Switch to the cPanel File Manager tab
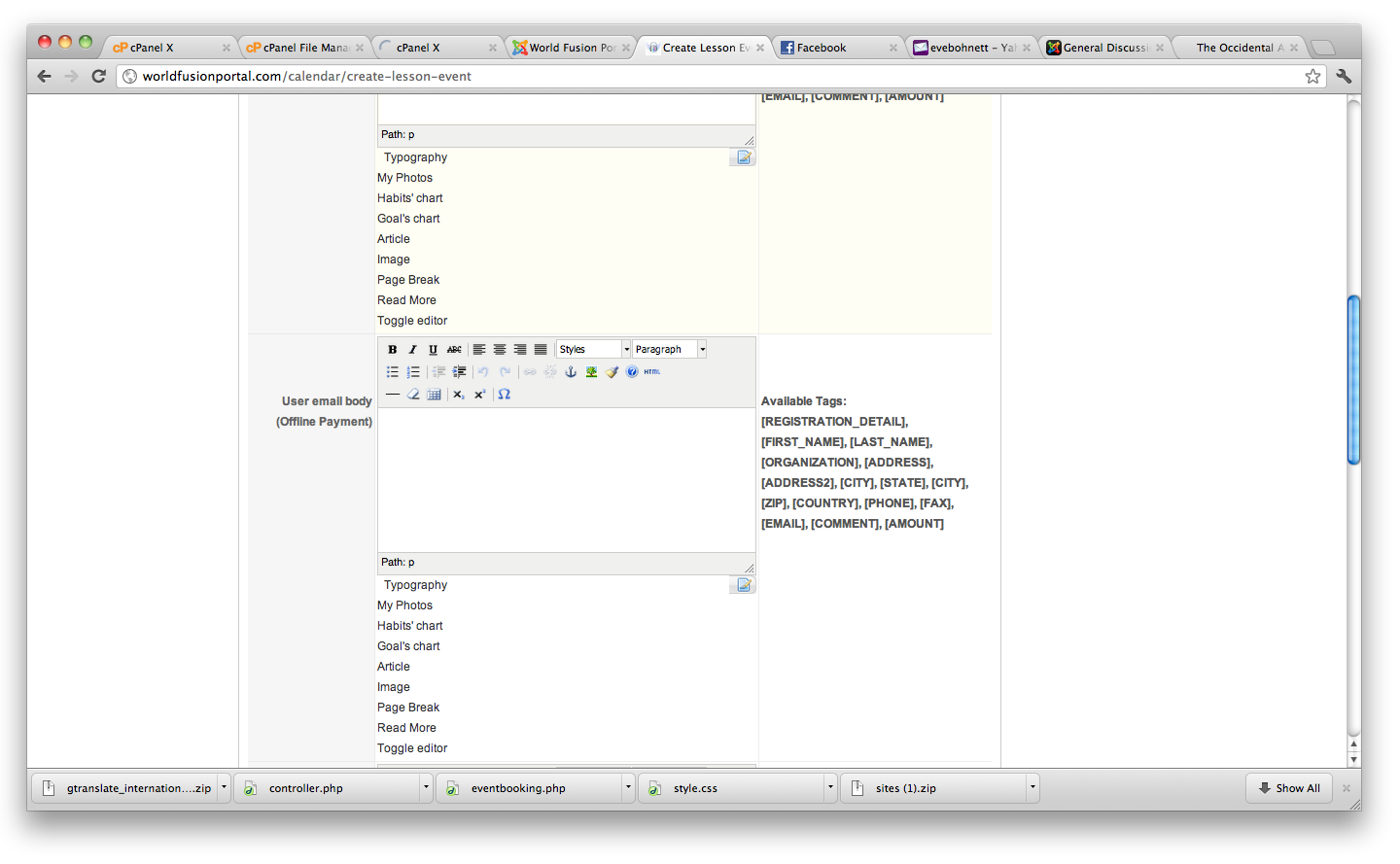The width and height of the screenshot is (1400, 864). pos(304,48)
